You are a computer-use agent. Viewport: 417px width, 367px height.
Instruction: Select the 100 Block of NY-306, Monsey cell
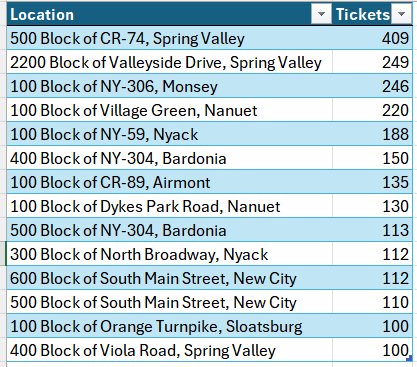pos(169,86)
